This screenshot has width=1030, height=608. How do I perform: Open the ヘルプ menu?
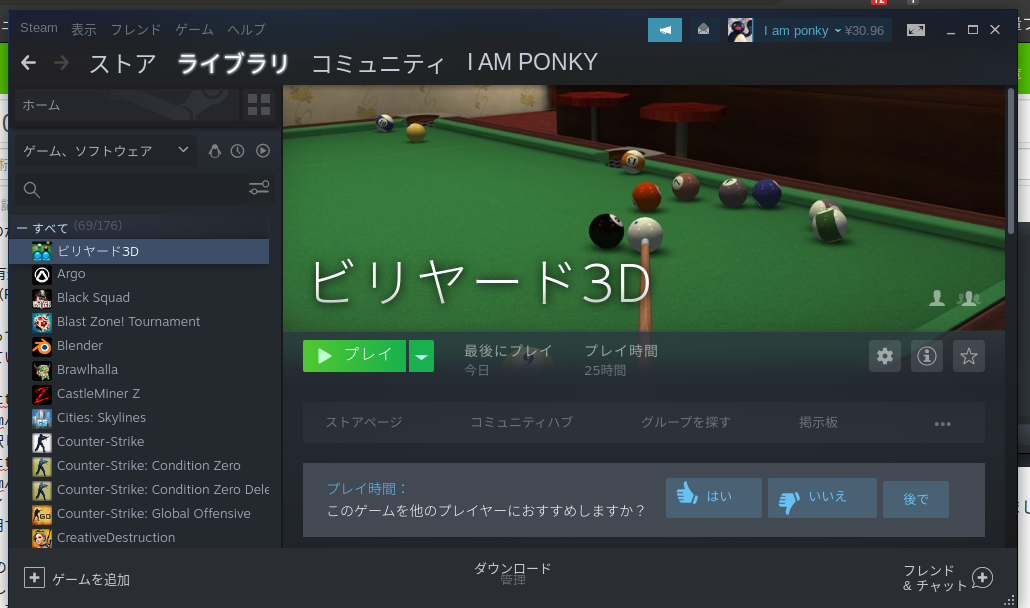coord(246,30)
